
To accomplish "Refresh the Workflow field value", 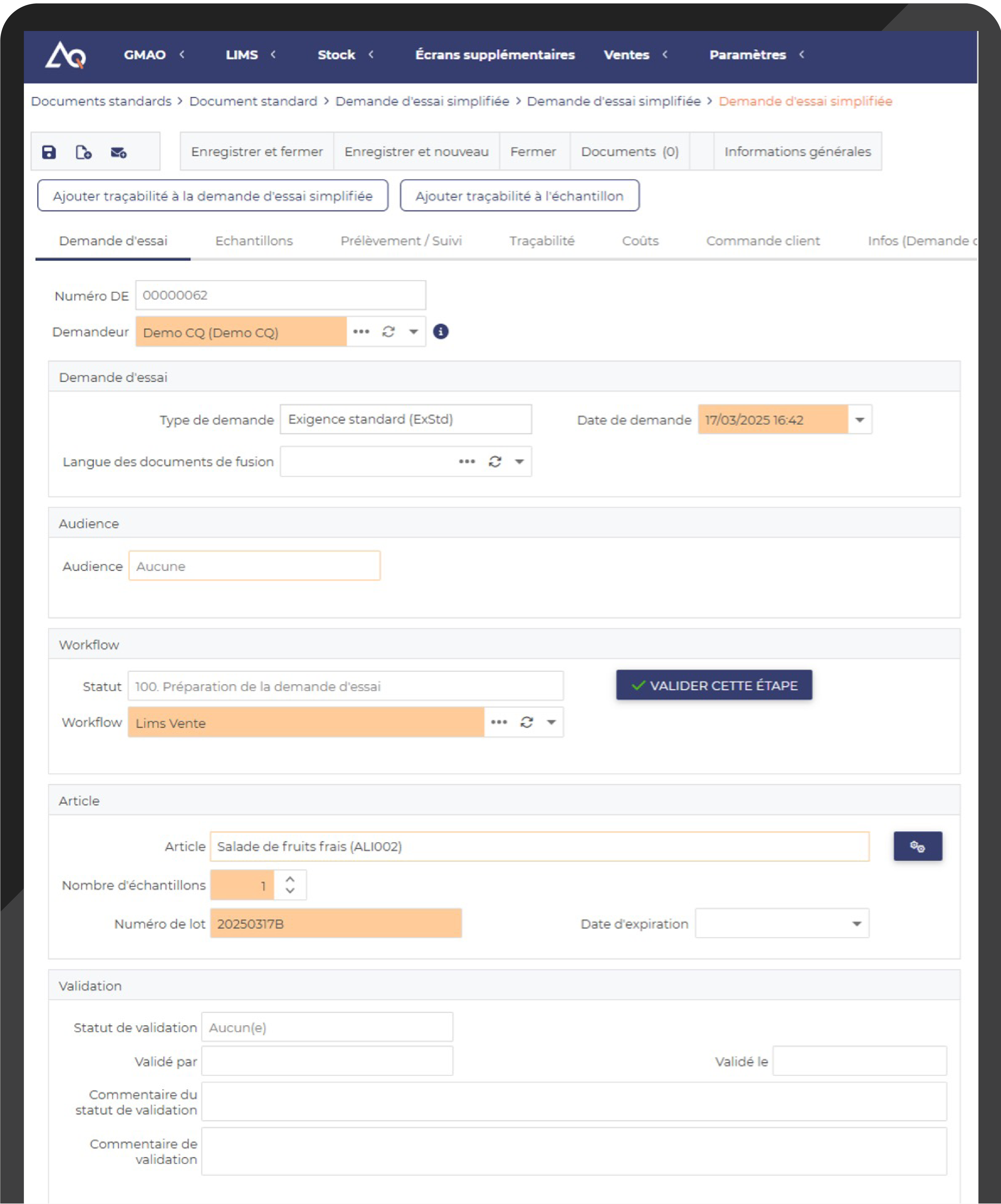I will [x=526, y=722].
